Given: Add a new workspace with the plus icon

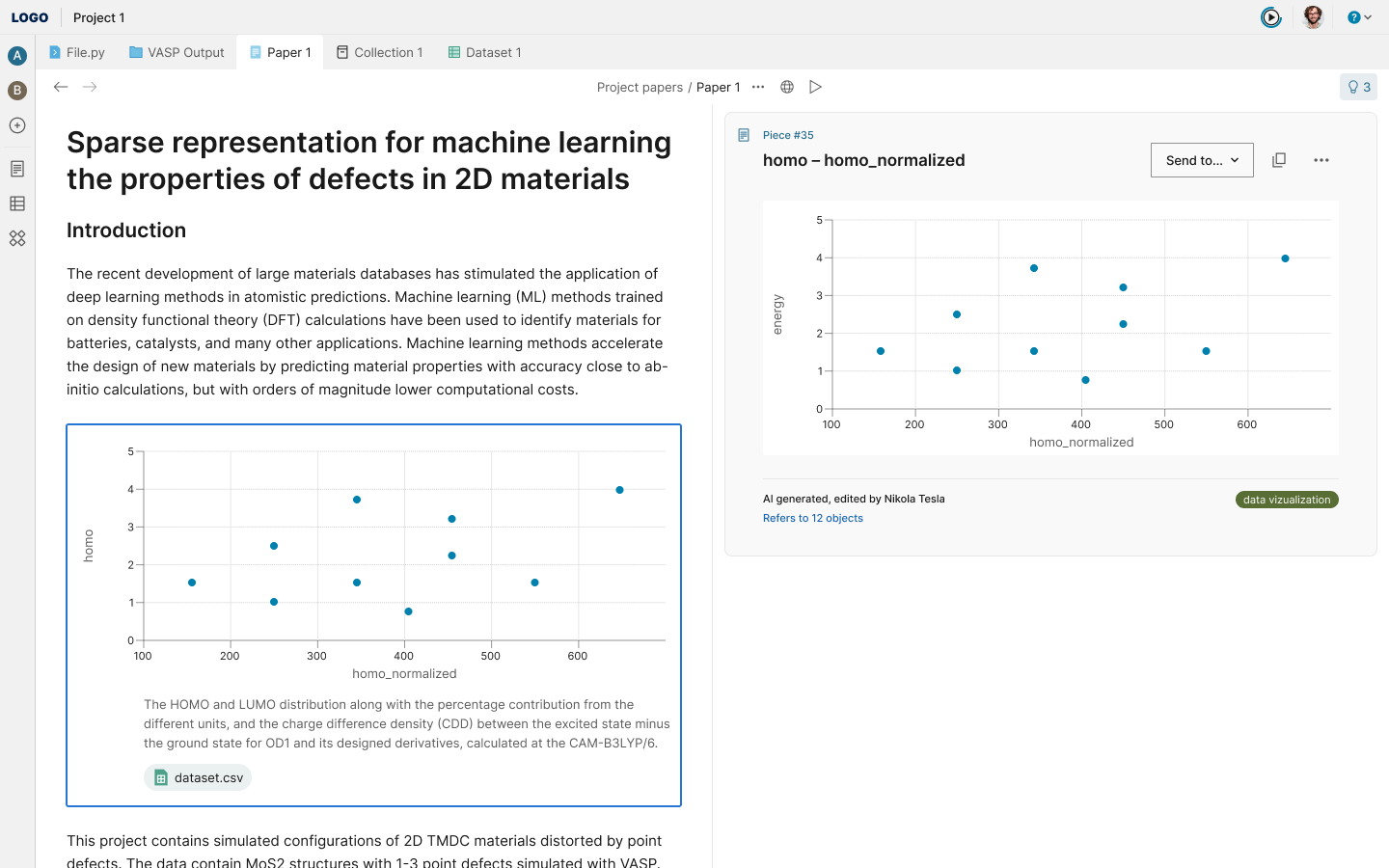Looking at the screenshot, I should [17, 125].
